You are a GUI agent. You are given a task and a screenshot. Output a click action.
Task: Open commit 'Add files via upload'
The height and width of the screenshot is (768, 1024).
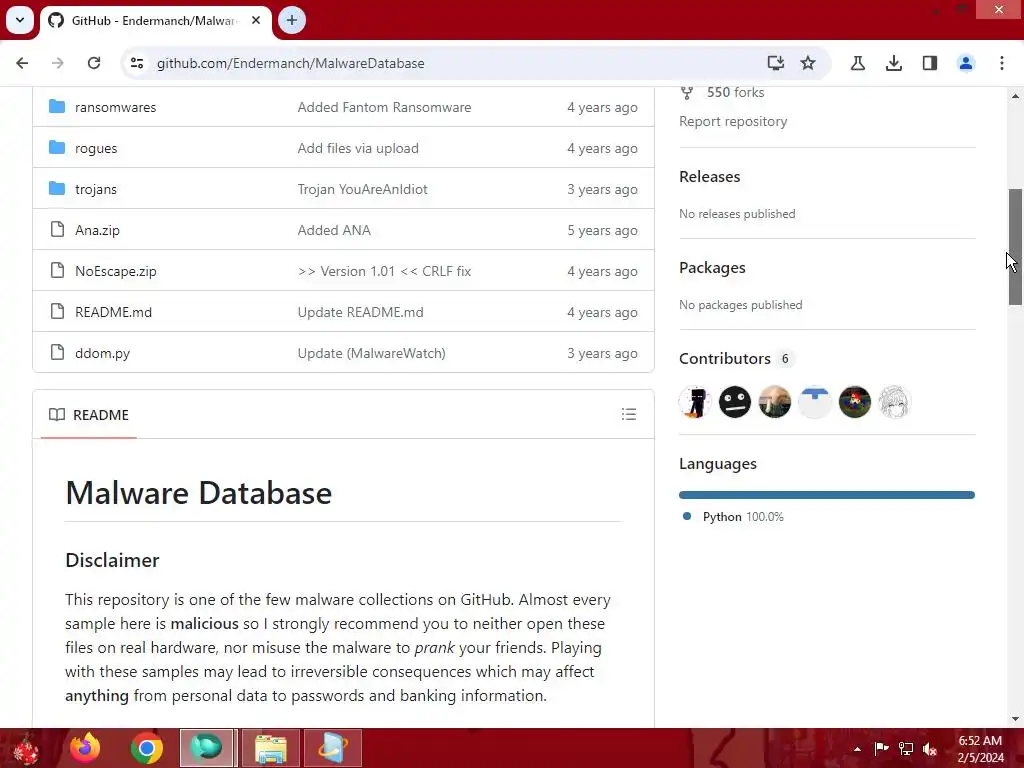point(358,148)
